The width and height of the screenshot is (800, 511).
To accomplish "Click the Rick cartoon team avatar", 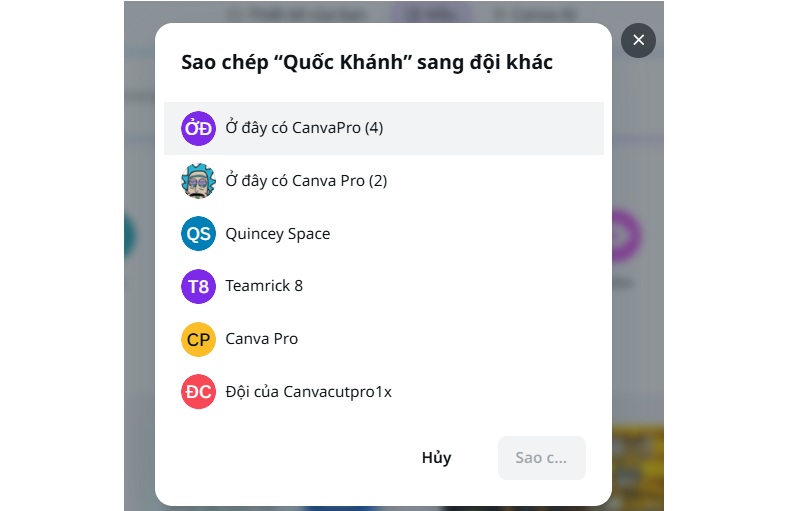I will (x=198, y=181).
